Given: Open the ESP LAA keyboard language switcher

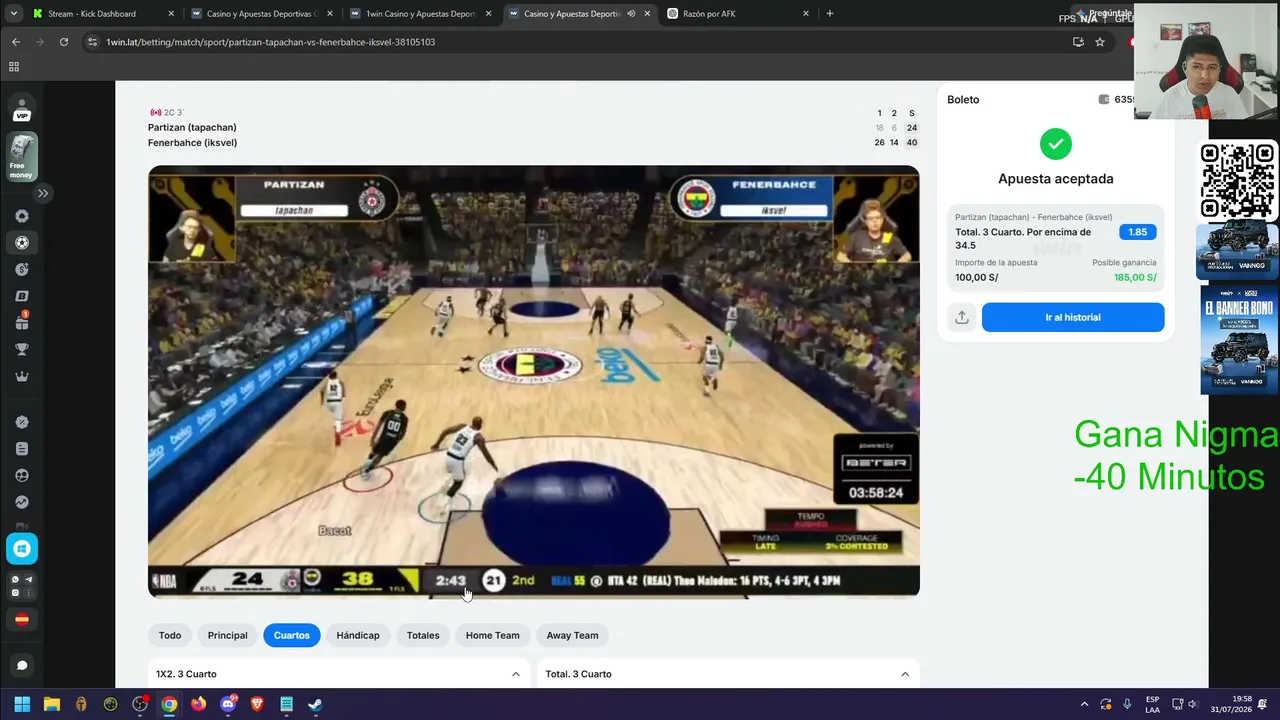Looking at the screenshot, I should coord(1153,704).
